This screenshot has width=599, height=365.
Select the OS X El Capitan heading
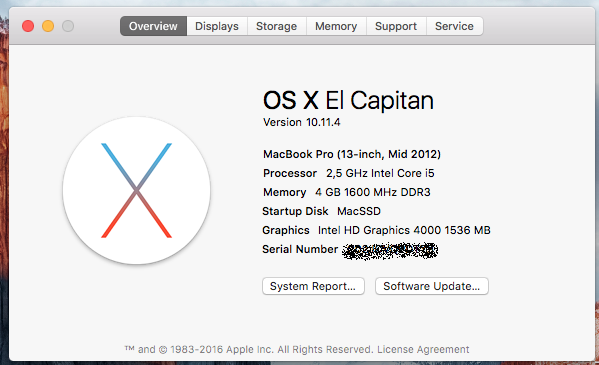(348, 100)
